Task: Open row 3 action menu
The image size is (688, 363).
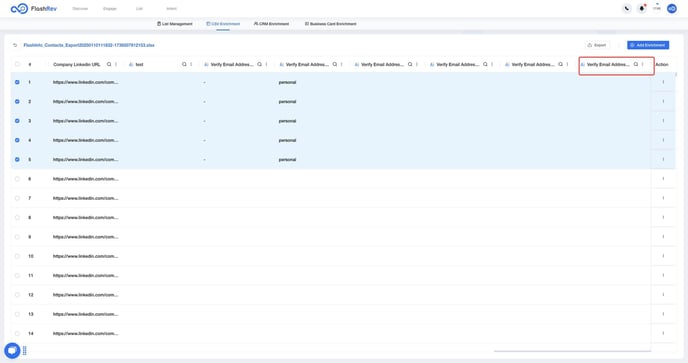Action: coord(663,121)
